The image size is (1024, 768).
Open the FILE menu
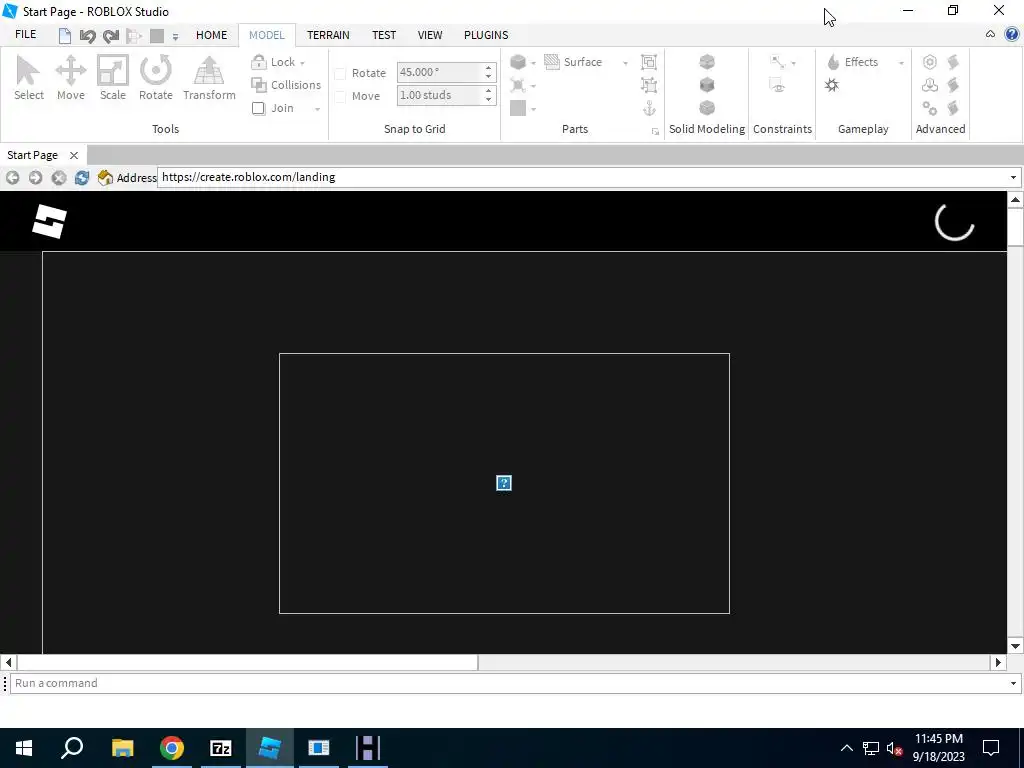pos(25,35)
